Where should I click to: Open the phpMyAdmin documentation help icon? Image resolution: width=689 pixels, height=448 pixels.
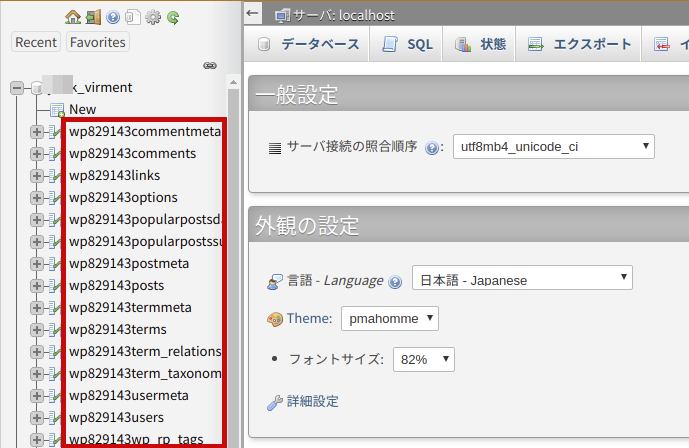pos(113,17)
